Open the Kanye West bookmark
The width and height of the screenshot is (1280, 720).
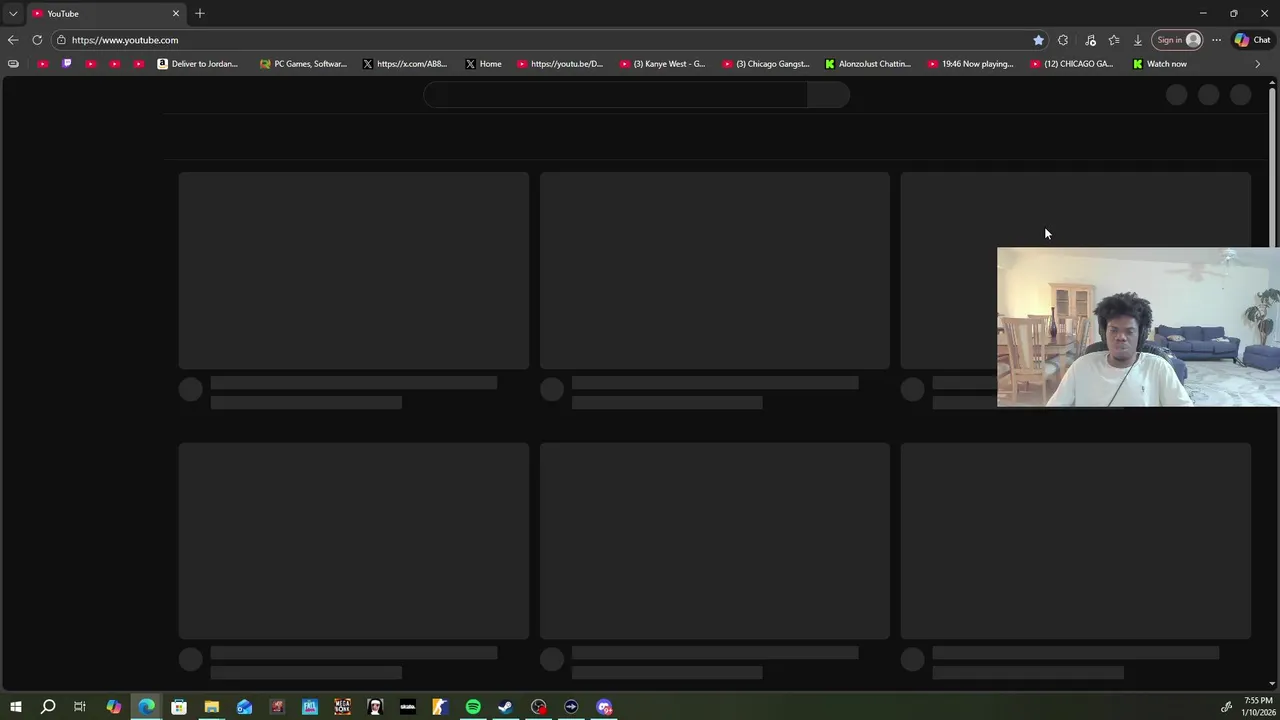pyautogui.click(x=663, y=64)
